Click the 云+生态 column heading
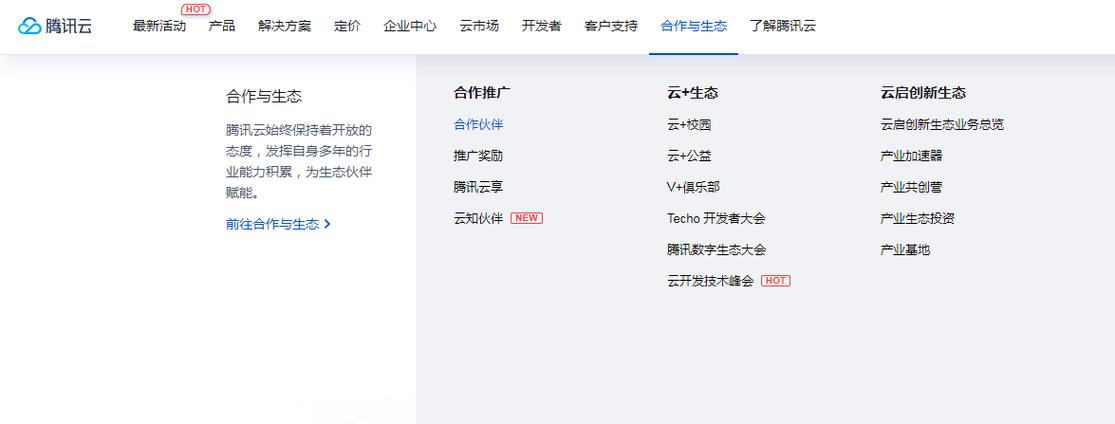Viewport: 1115px width, 424px height. pos(693,93)
